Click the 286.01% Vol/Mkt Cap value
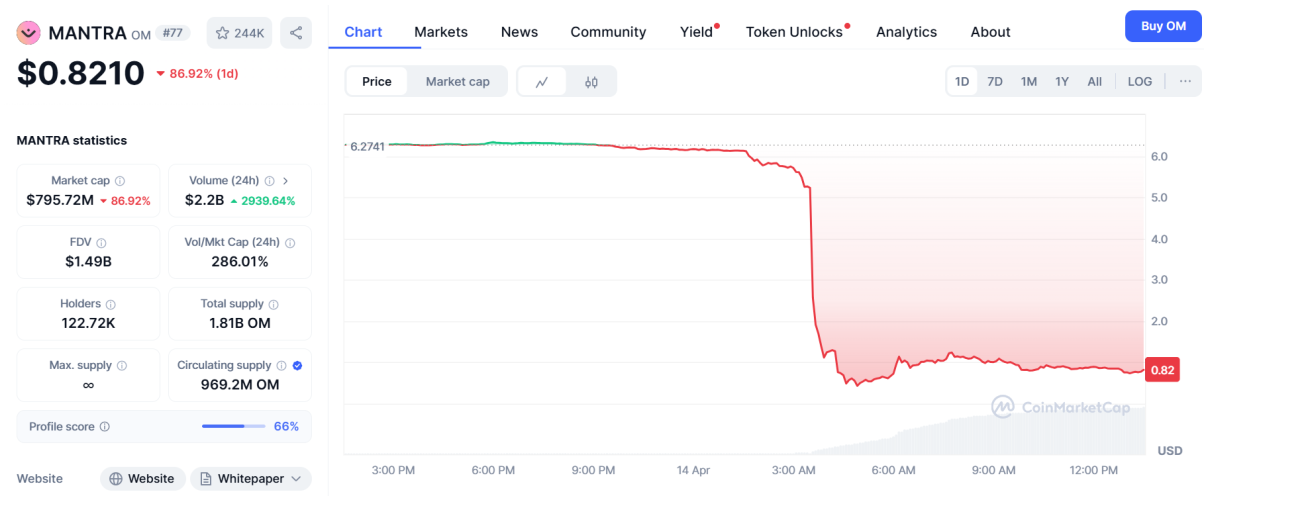 (x=240, y=262)
